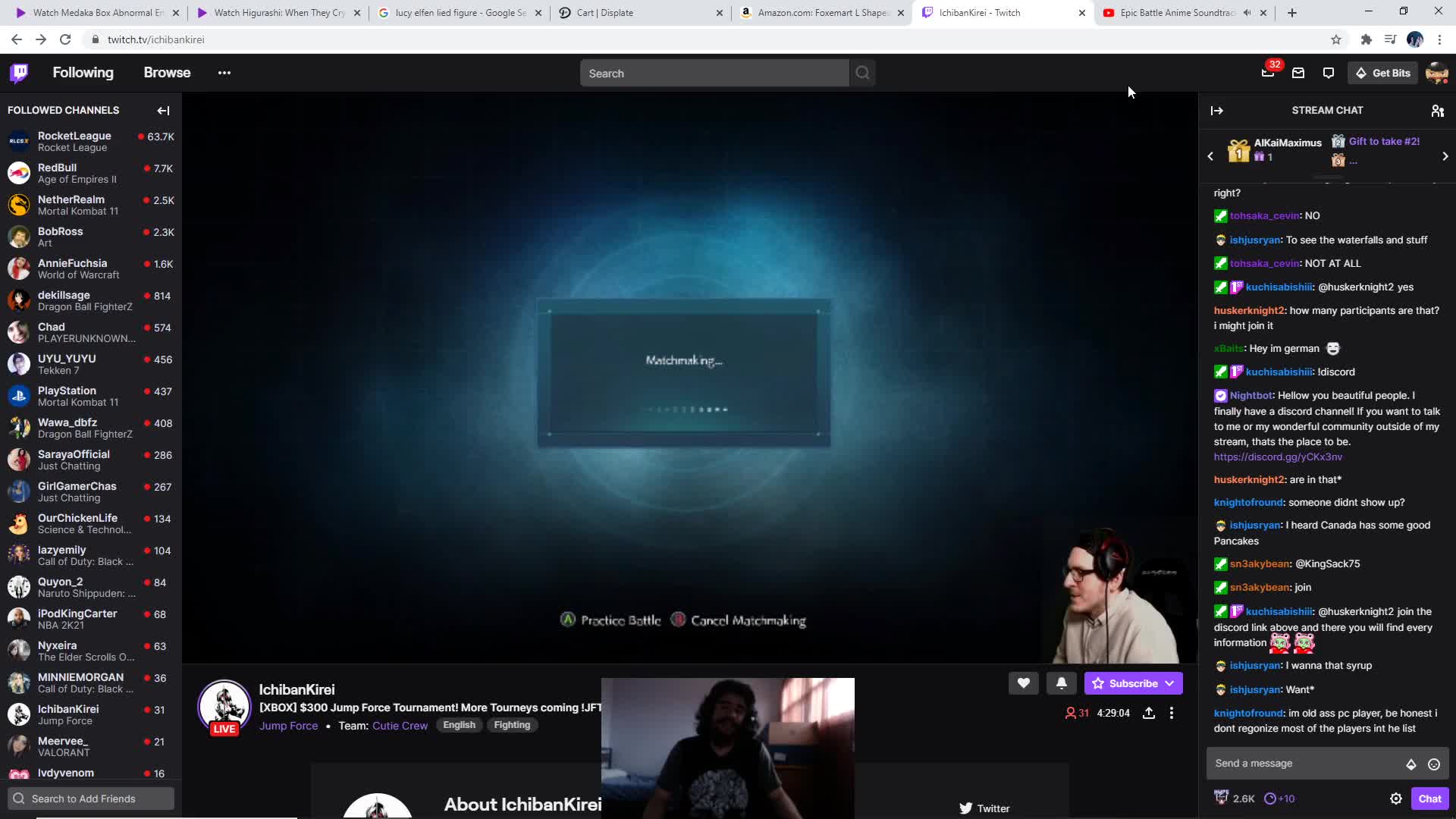Open the Jump Force game link
1456x819 pixels.
(x=288, y=726)
